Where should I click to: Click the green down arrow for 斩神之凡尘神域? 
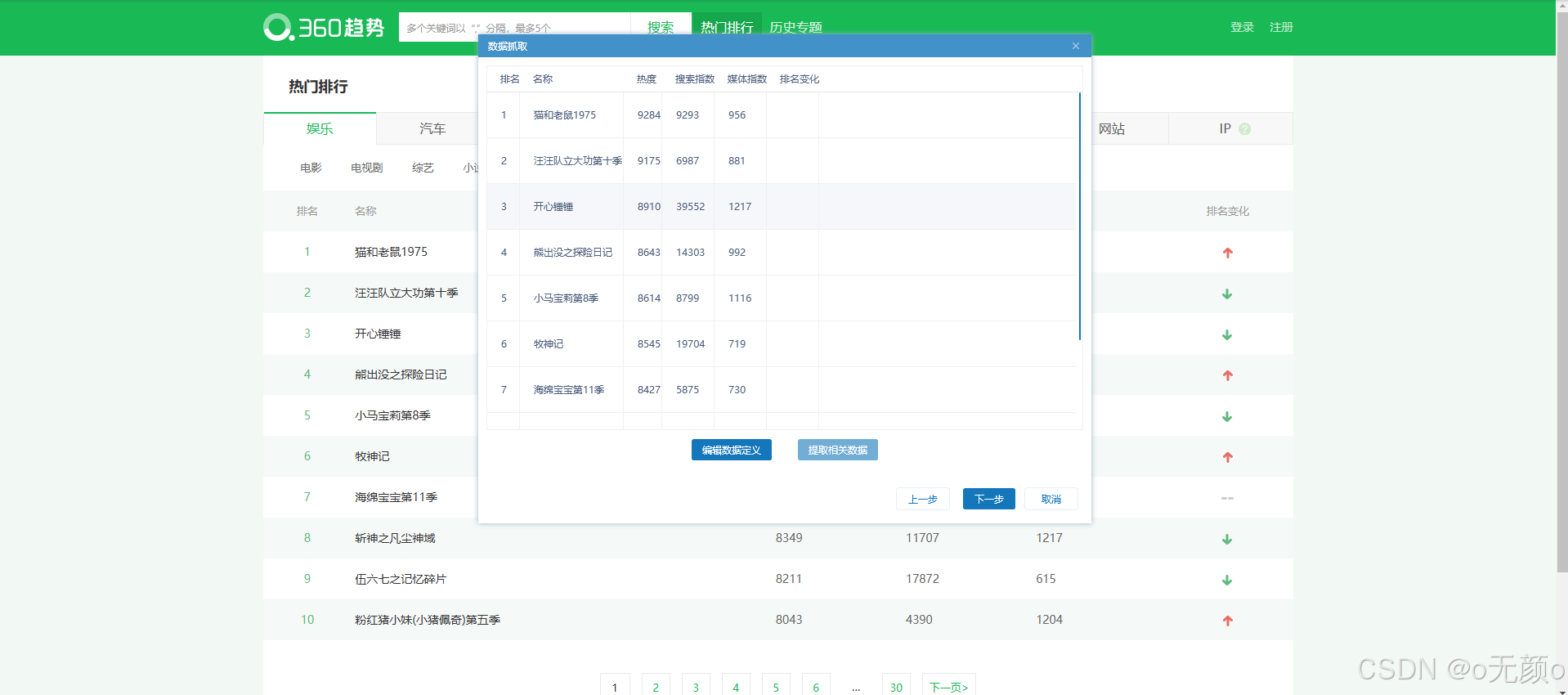click(1227, 539)
